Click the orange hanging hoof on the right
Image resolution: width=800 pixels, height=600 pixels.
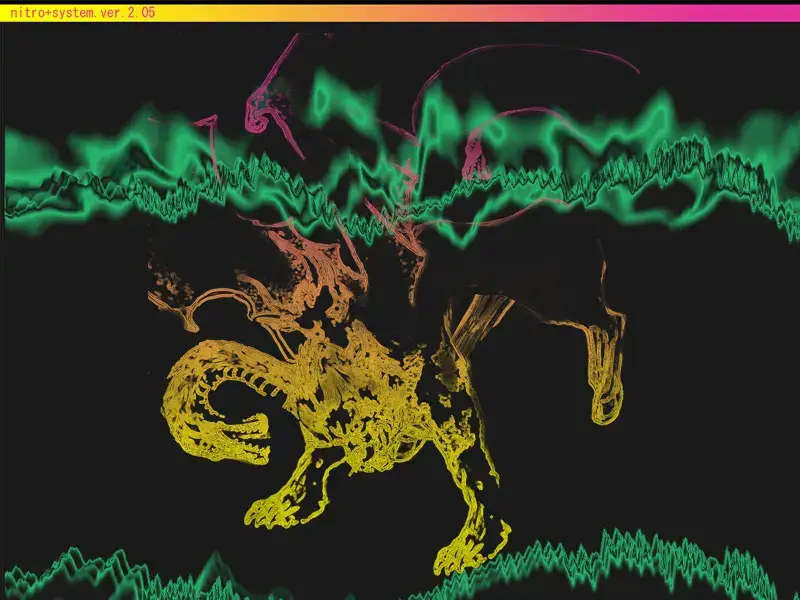pos(607,398)
